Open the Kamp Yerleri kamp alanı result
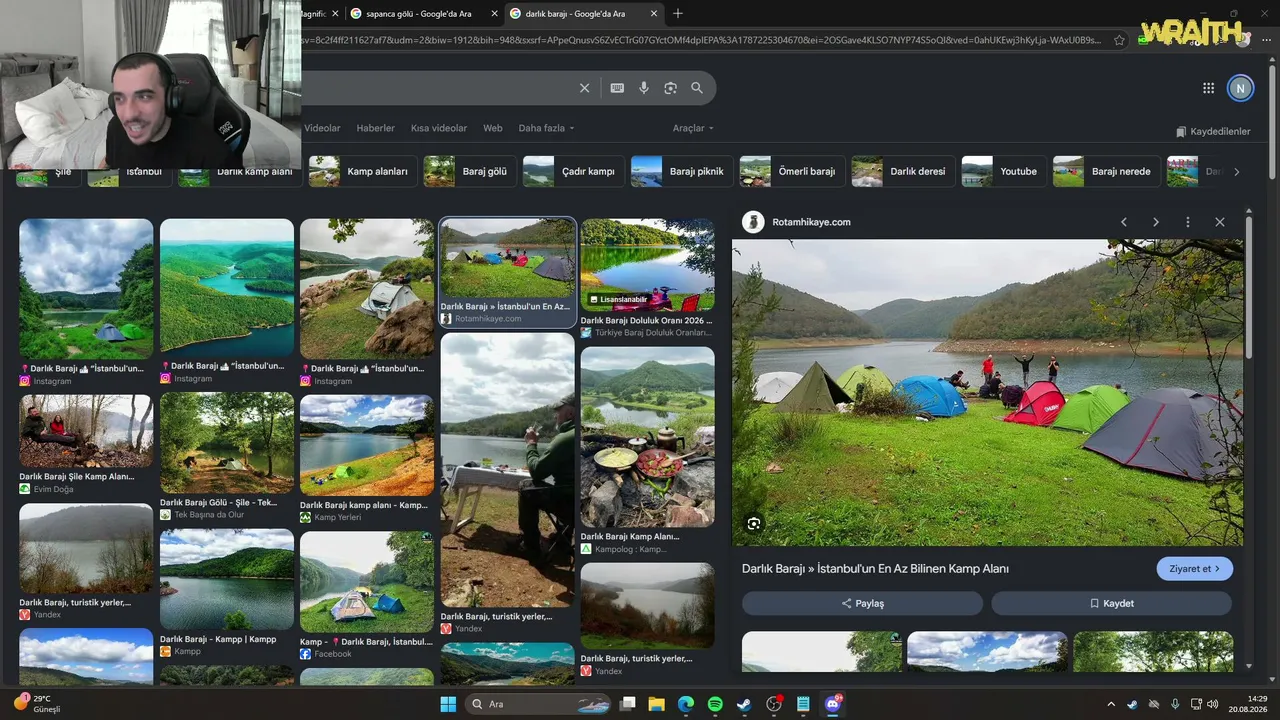 (367, 459)
